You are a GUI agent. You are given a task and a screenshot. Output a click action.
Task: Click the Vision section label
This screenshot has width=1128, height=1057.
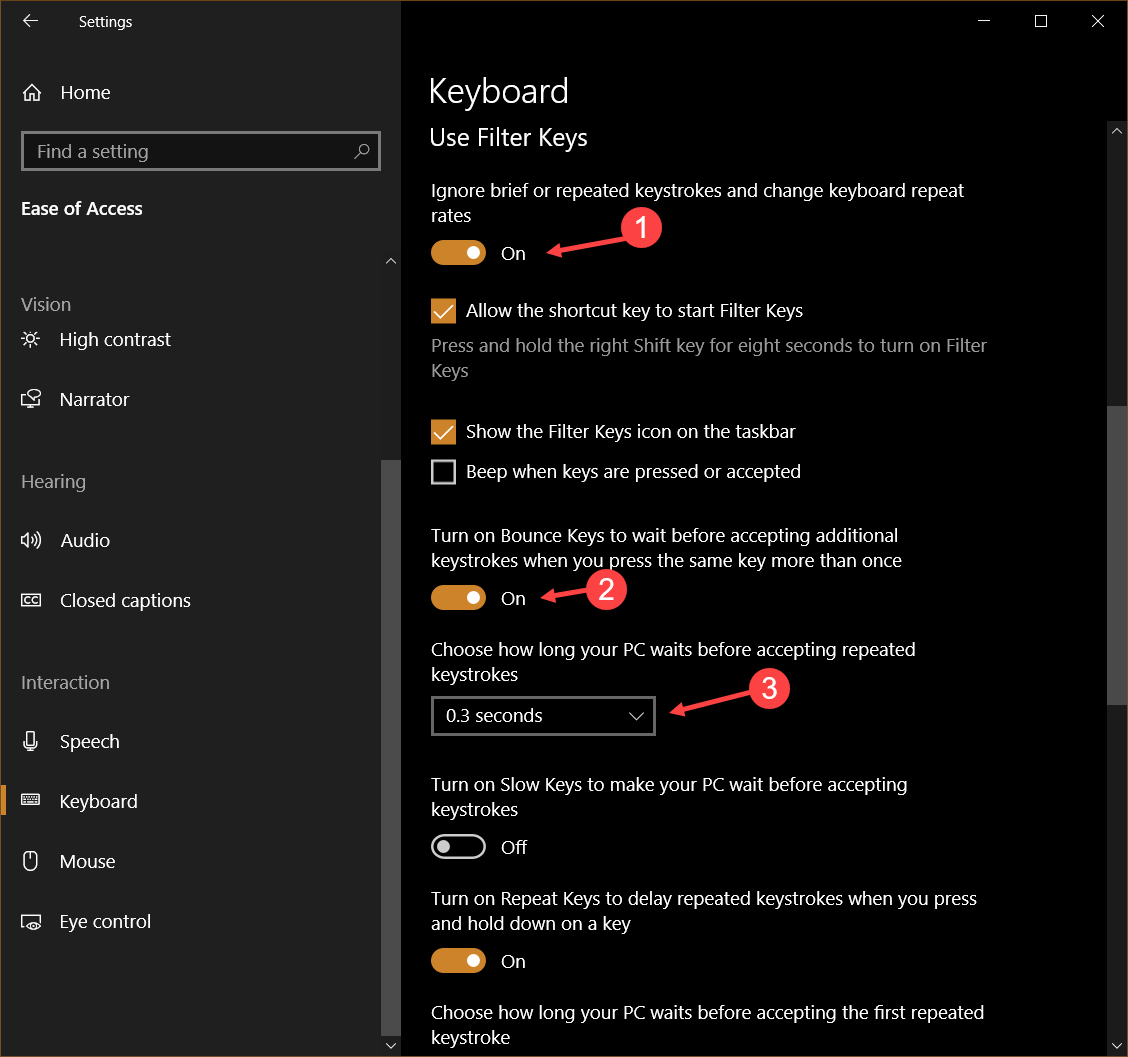(x=46, y=304)
